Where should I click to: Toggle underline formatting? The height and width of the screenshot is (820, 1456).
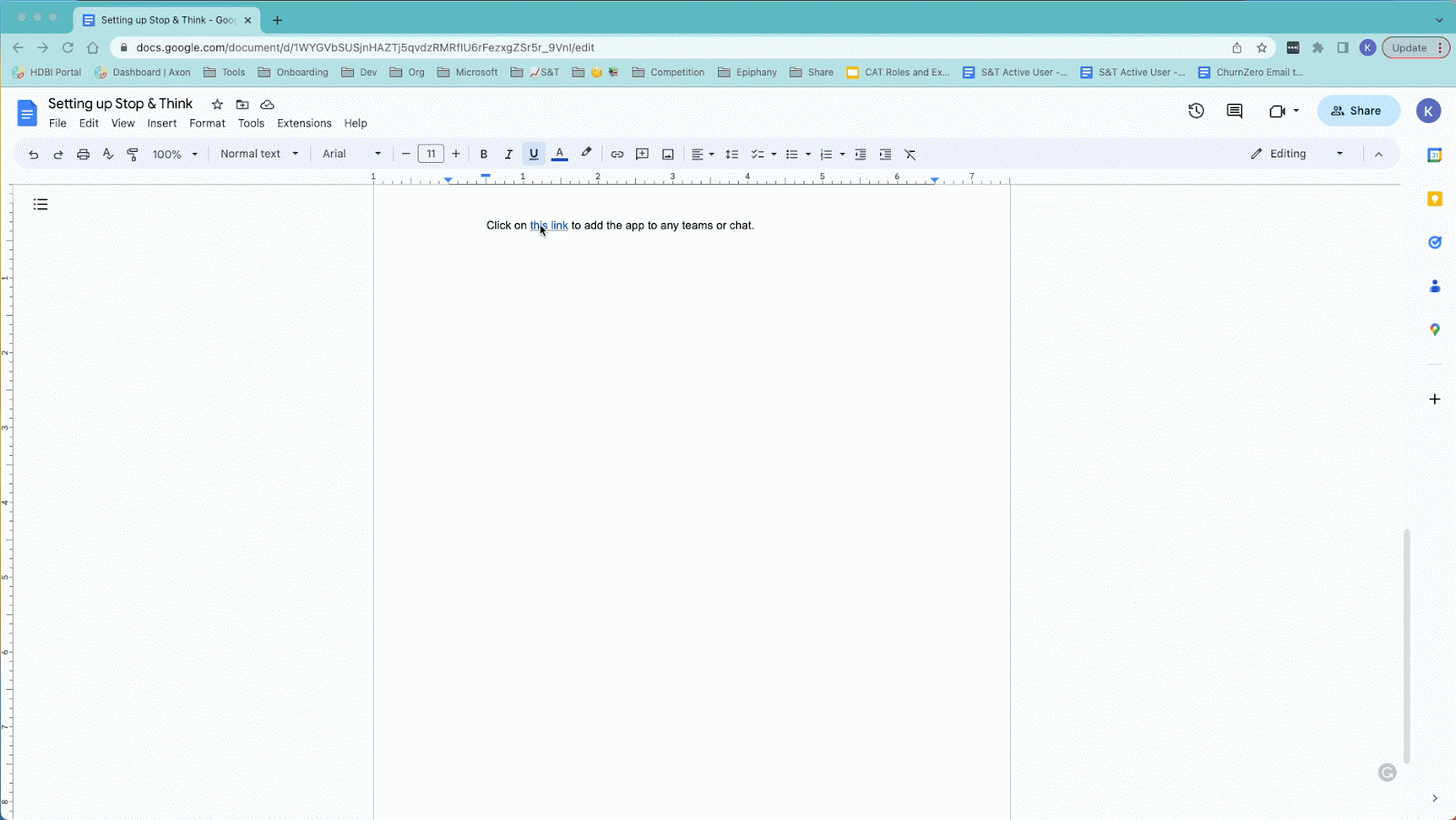(534, 155)
